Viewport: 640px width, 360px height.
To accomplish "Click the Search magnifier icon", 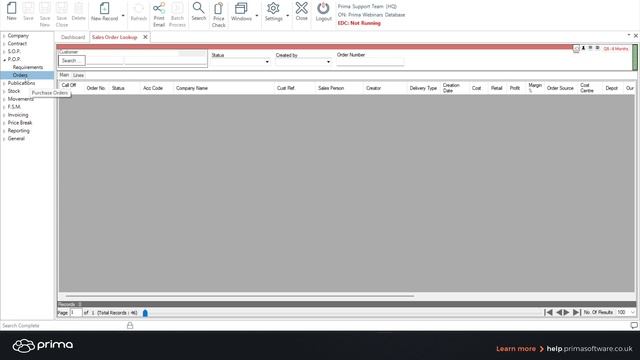I will click(x=198, y=8).
